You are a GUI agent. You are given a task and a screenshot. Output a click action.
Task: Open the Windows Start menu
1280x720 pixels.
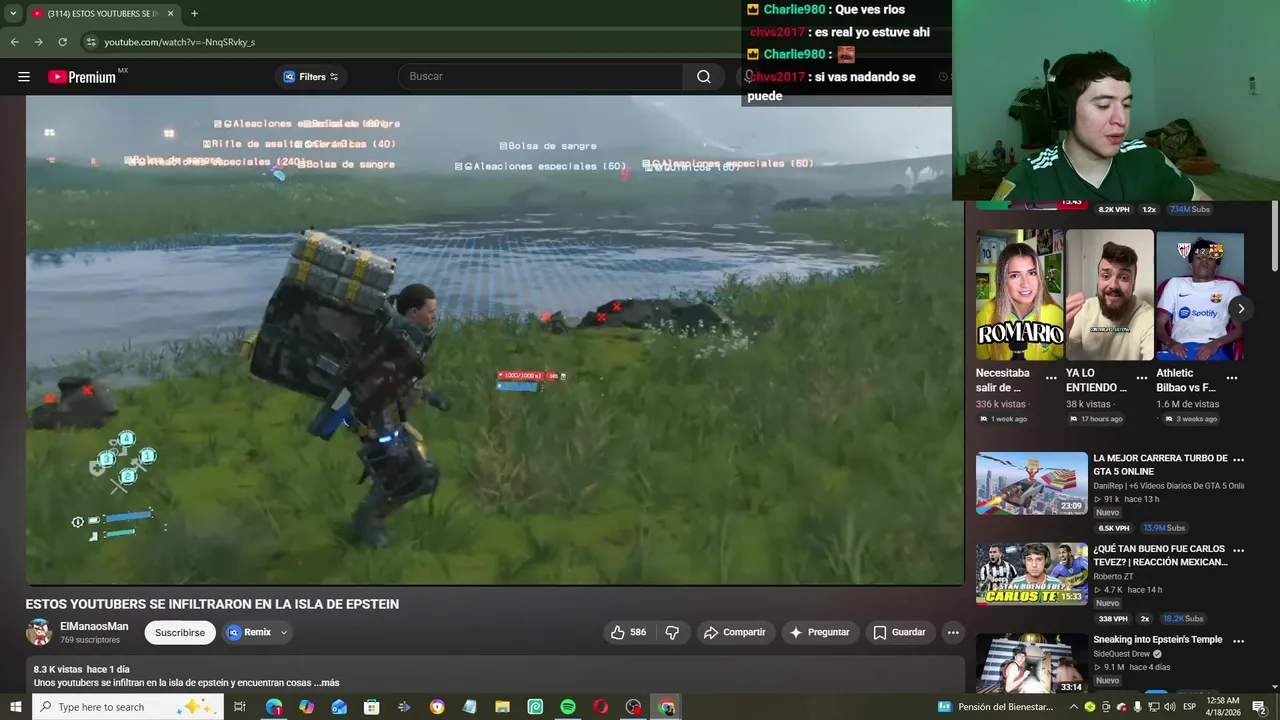(16, 707)
